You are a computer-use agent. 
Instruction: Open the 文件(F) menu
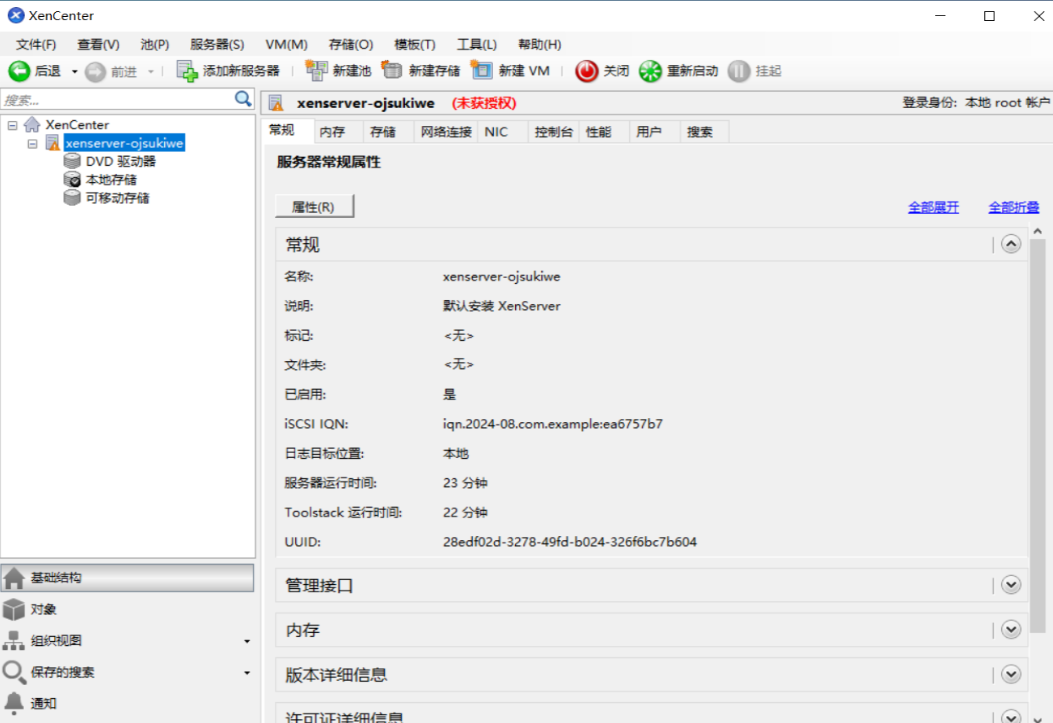pos(36,44)
